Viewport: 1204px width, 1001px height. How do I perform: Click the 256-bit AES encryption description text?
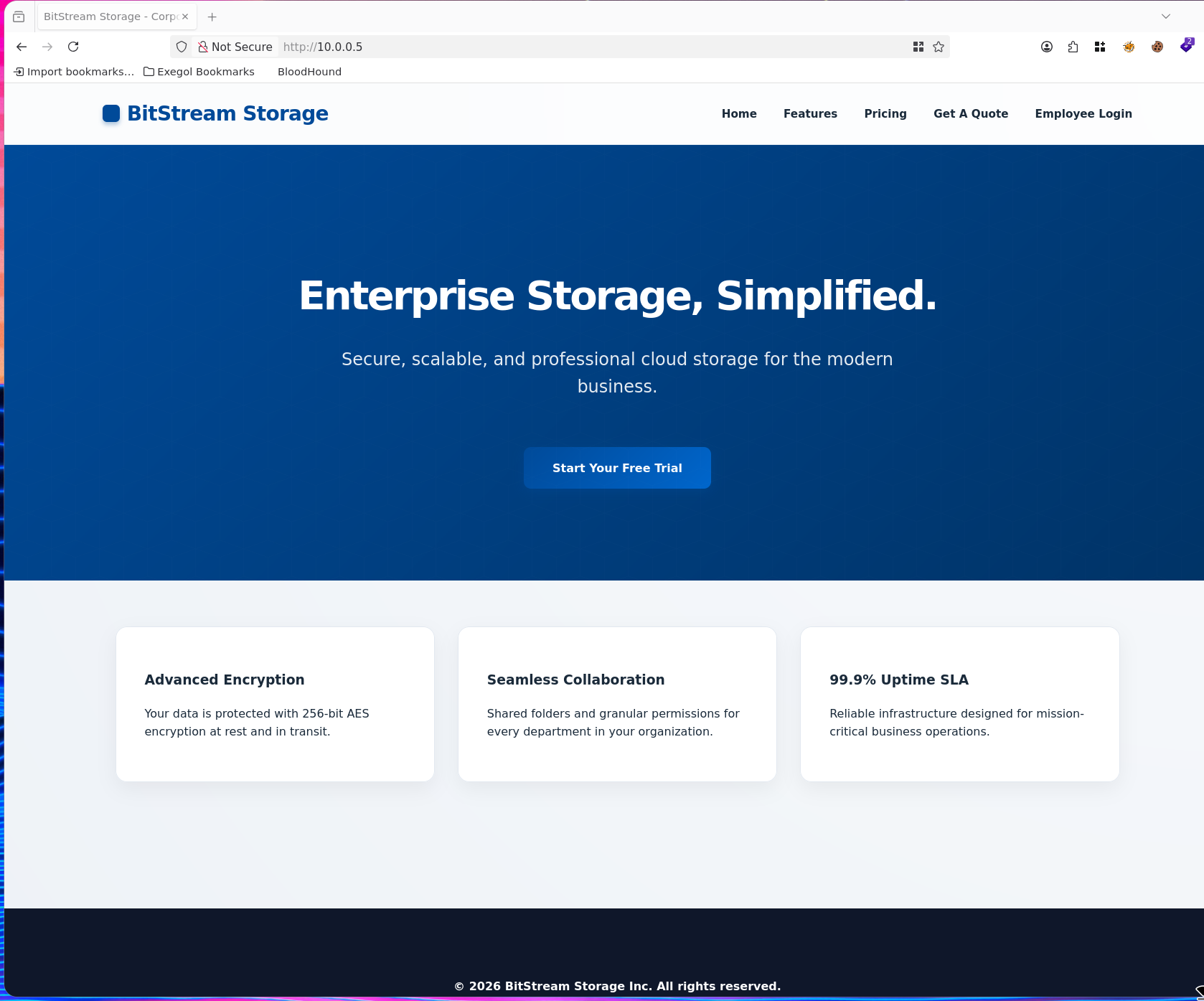[257, 723]
